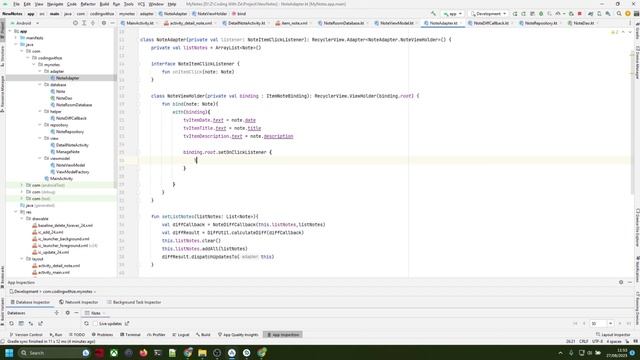Click expand all icon in Project panel

84,23
